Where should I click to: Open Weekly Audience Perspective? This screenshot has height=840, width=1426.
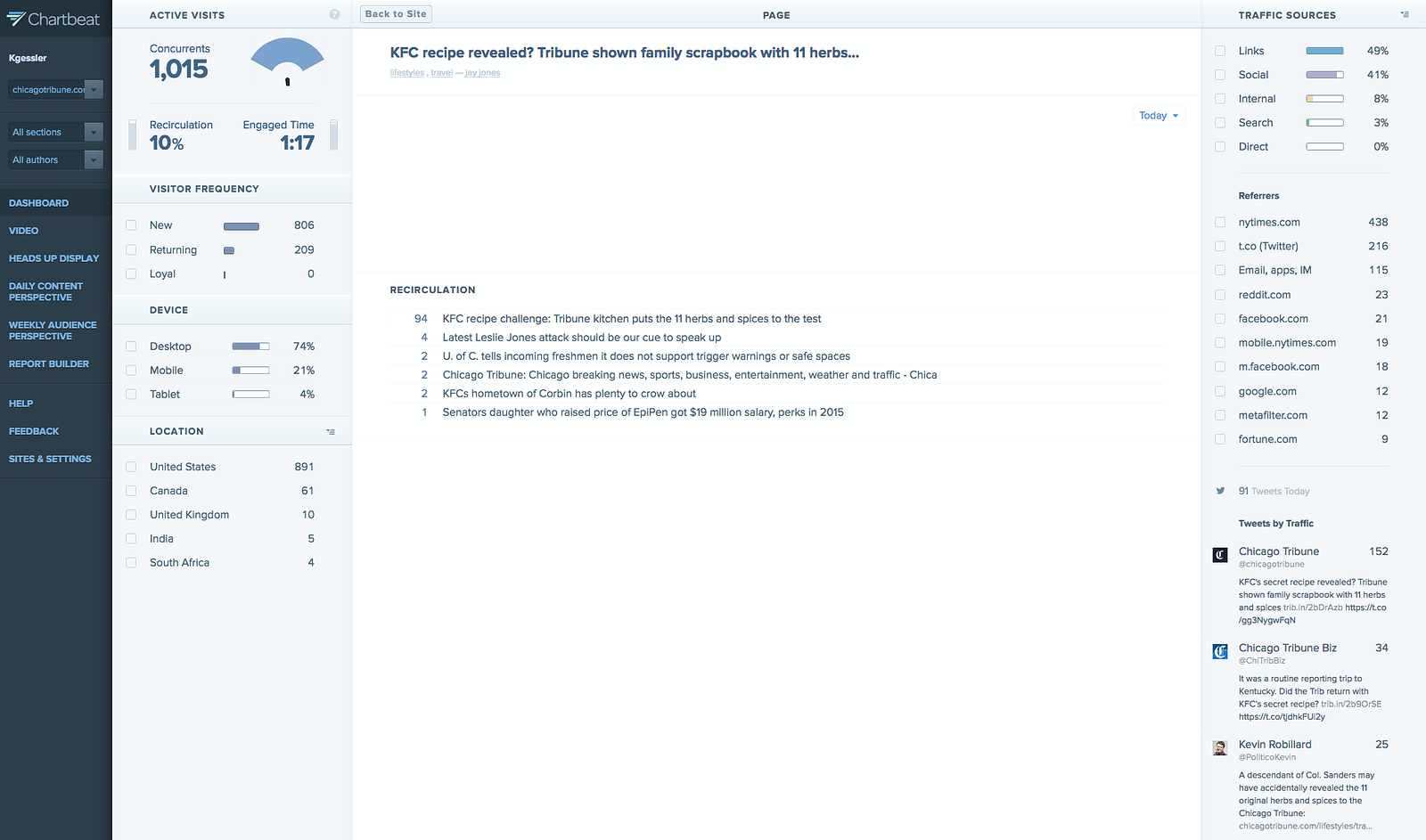tap(53, 330)
